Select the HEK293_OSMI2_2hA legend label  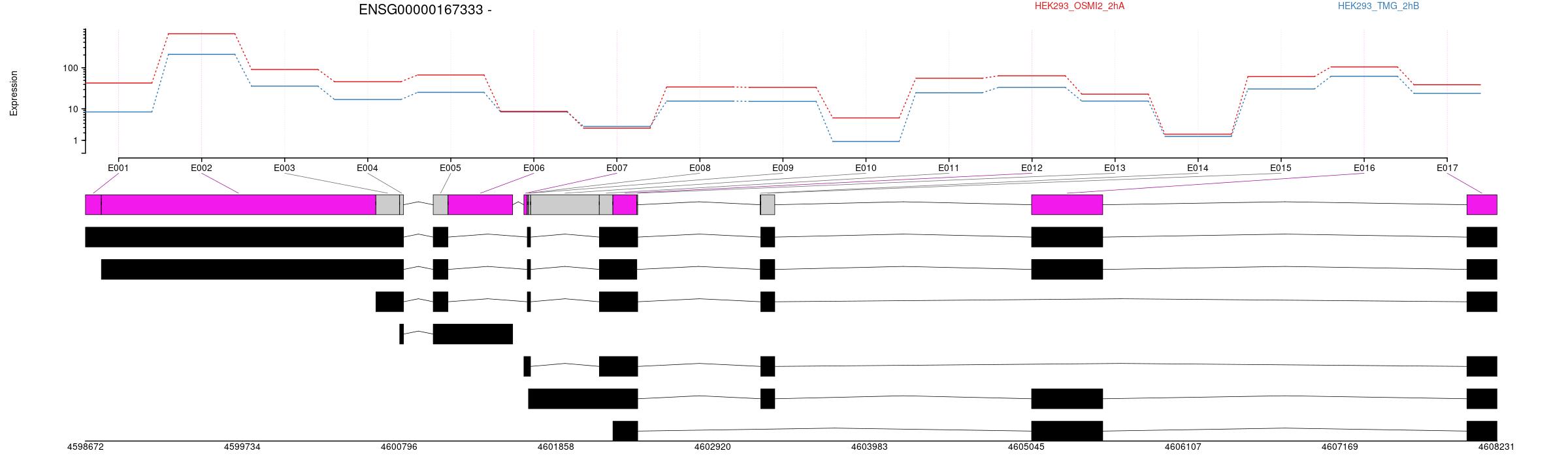pos(1079,6)
